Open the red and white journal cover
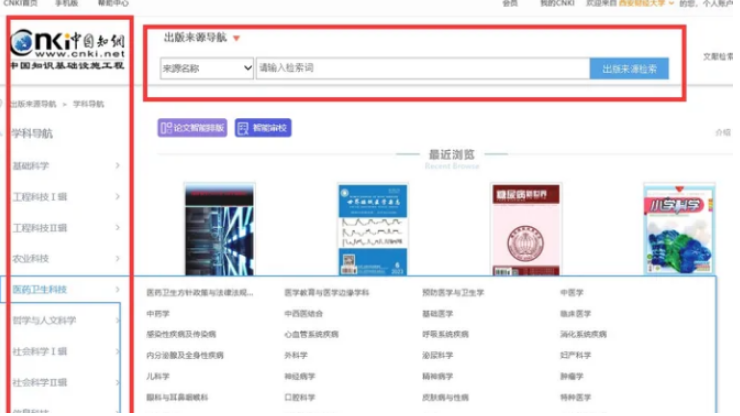The height and width of the screenshot is (416, 740). 526,228
